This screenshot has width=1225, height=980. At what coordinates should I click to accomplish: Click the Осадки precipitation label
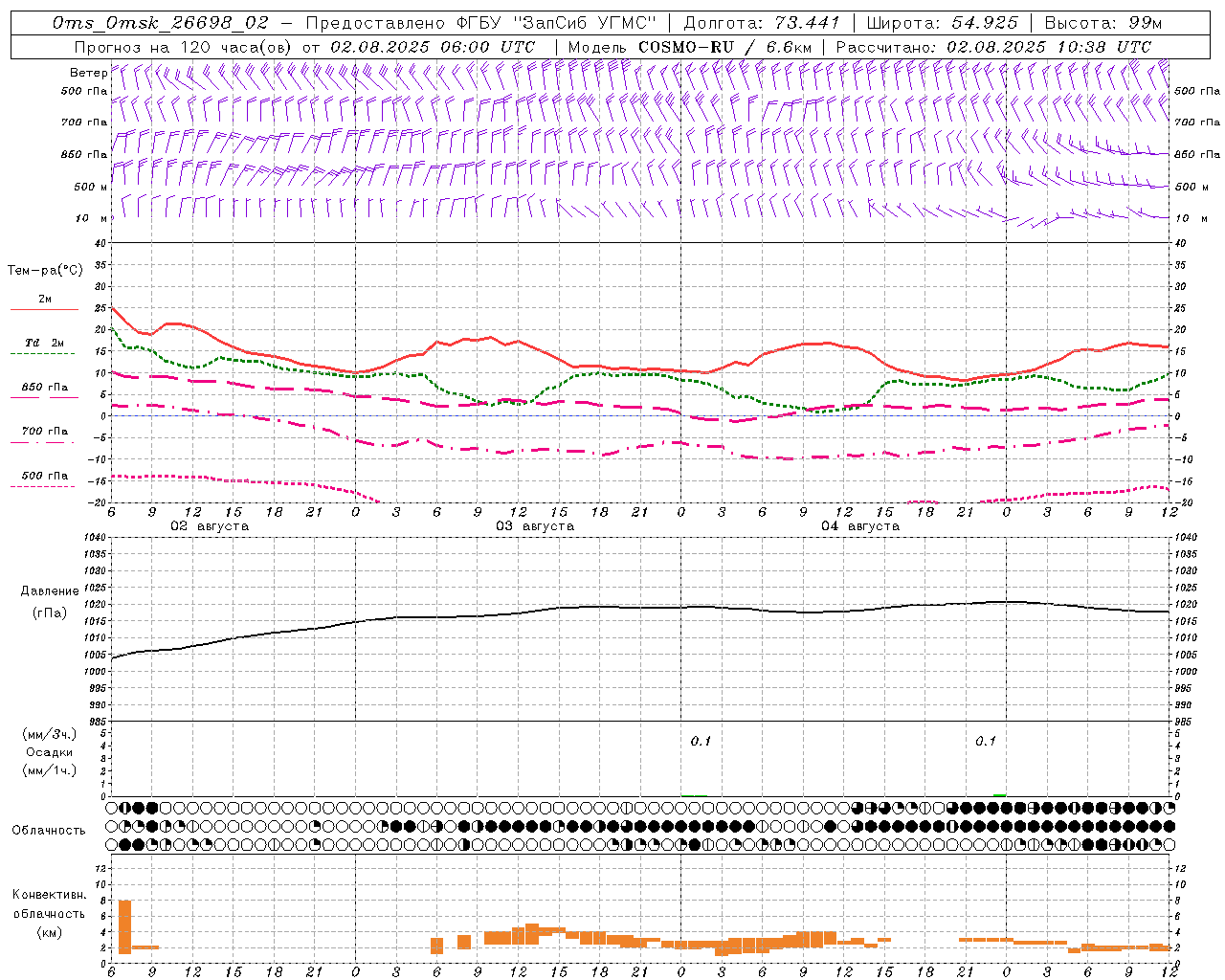(50, 752)
